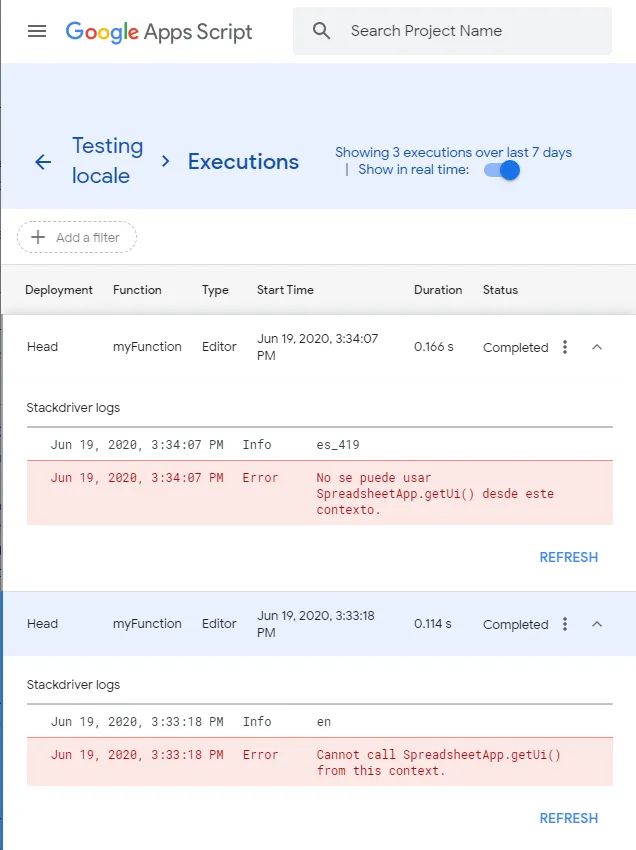The width and height of the screenshot is (636, 850).
Task: Open more options for 3:33:18 PM execution
Action: (565, 624)
